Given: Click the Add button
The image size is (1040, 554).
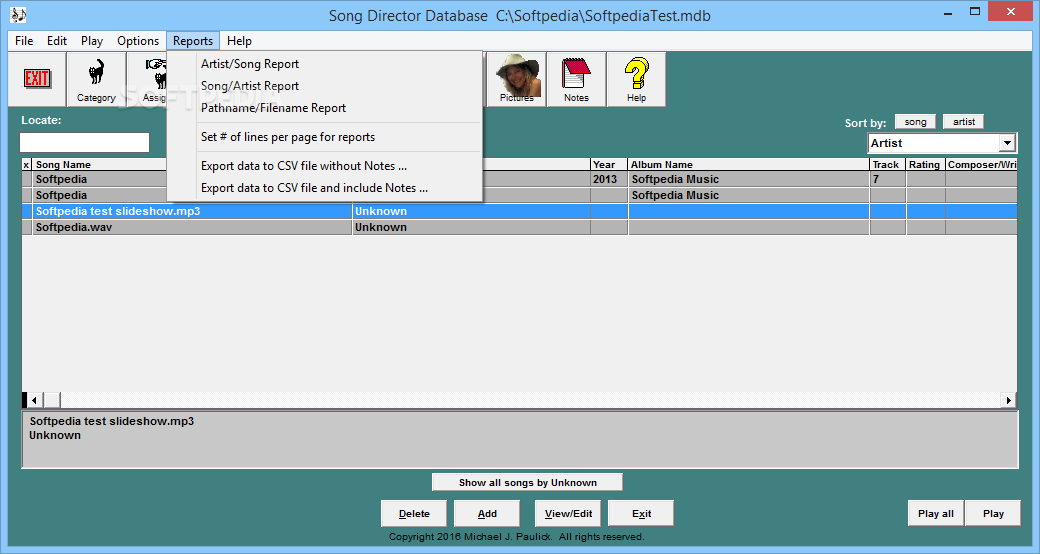Looking at the screenshot, I should [487, 514].
